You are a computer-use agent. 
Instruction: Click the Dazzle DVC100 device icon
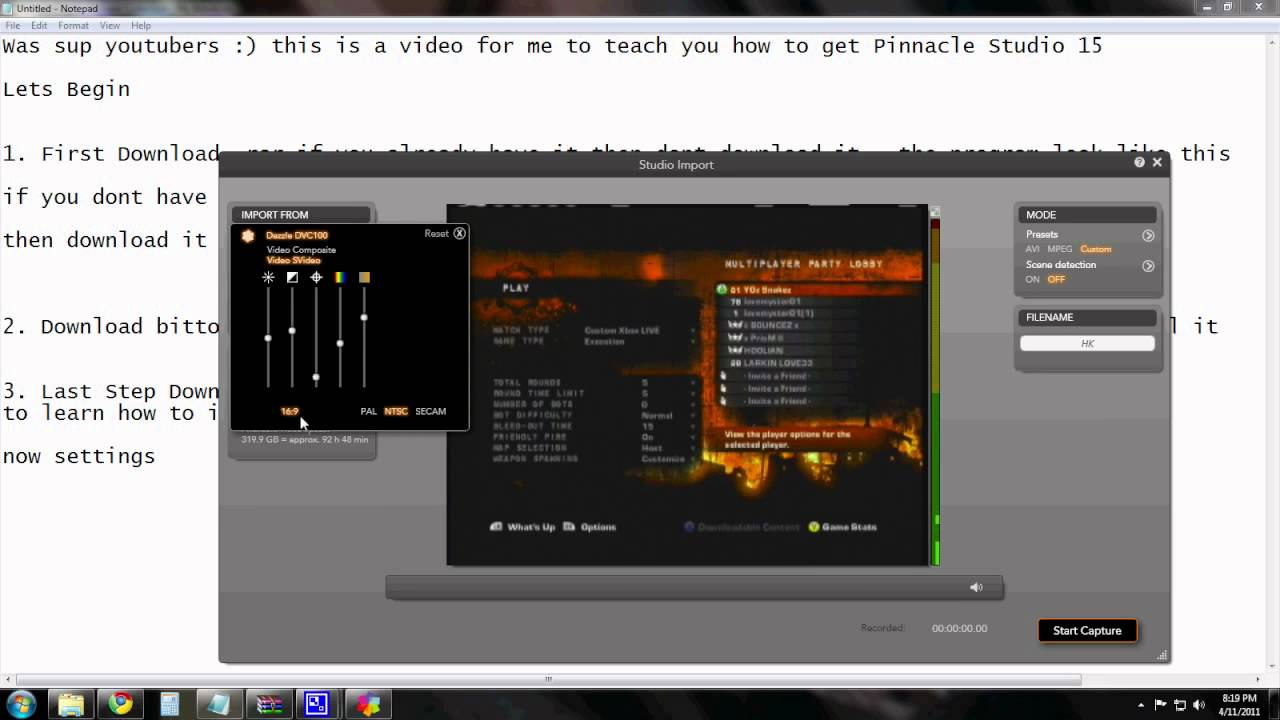tap(248, 236)
